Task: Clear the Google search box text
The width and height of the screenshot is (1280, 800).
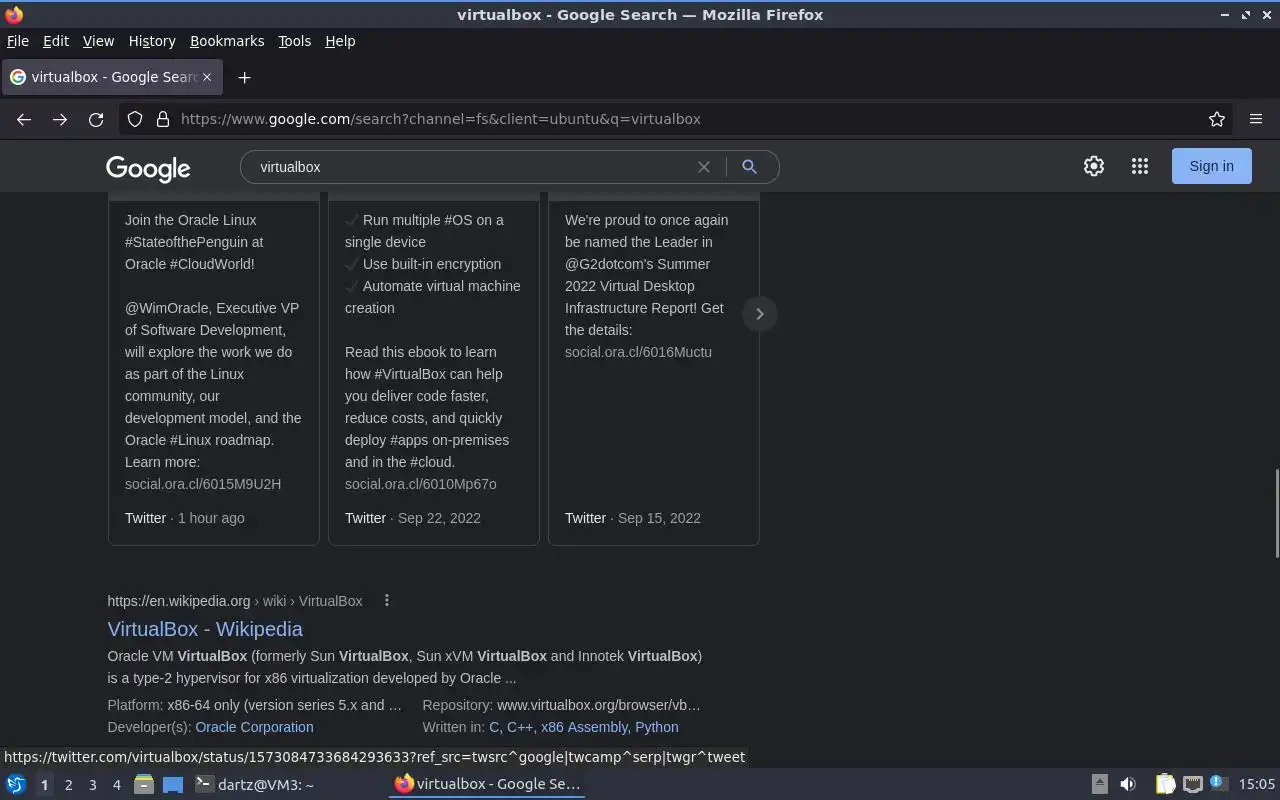Action: (704, 167)
